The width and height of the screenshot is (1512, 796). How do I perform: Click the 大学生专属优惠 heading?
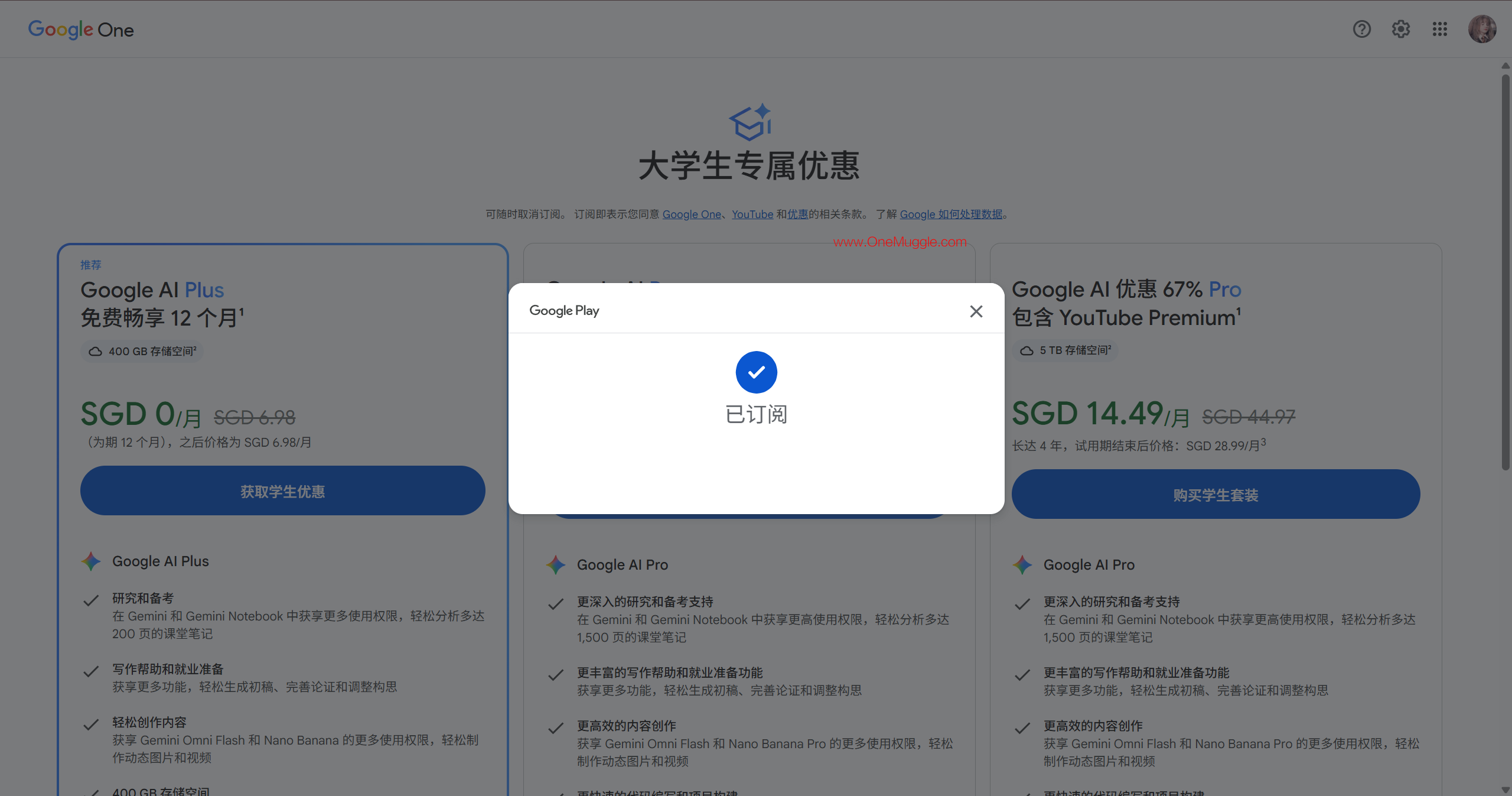pos(750,165)
